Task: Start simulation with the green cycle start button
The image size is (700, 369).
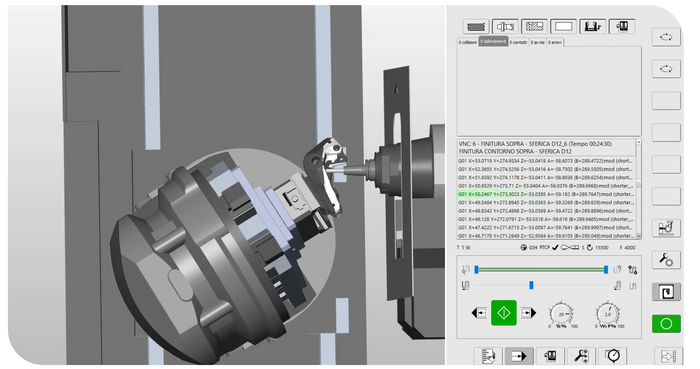Action: pos(504,313)
